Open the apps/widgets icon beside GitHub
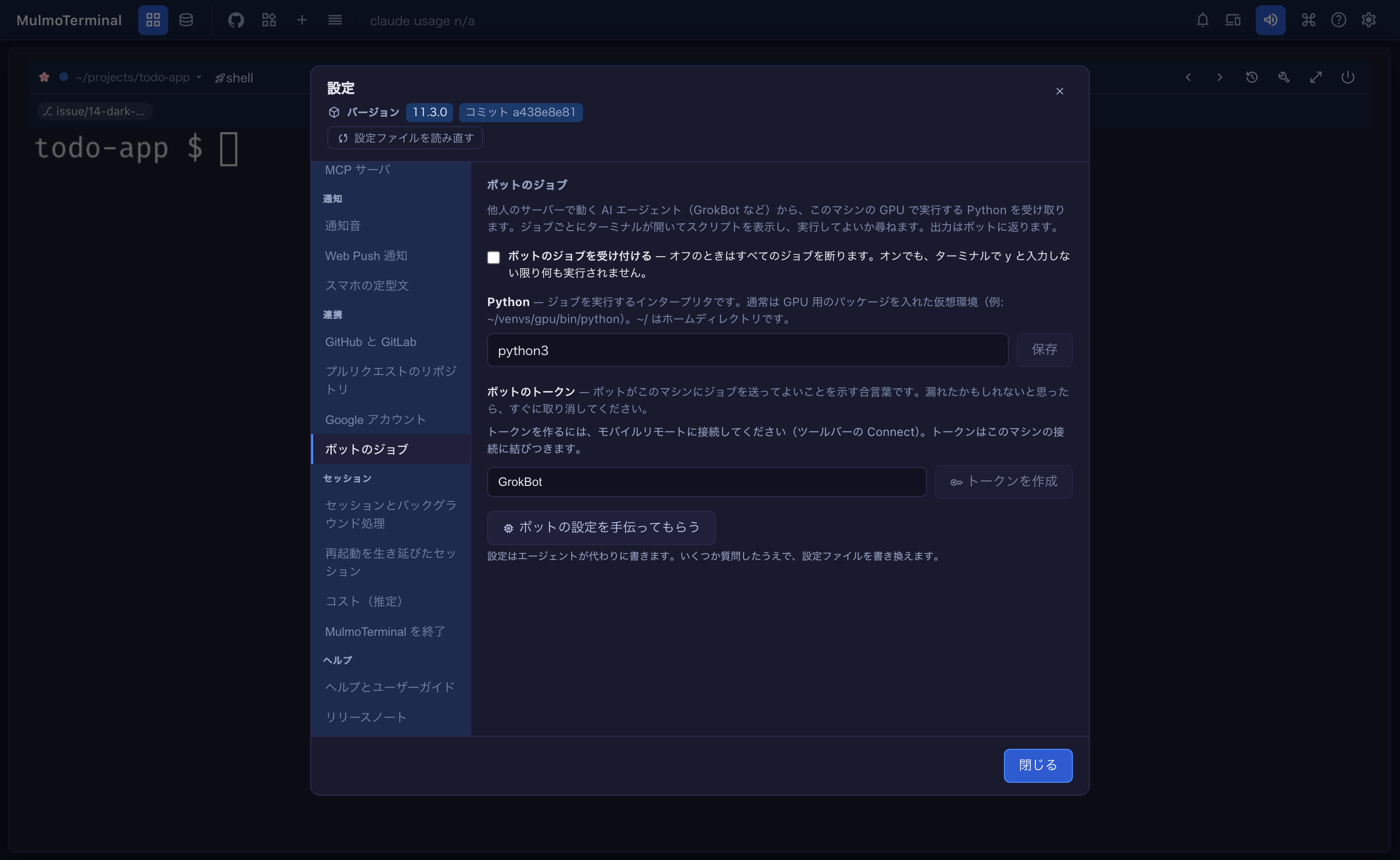The height and width of the screenshot is (860, 1400). coord(269,20)
